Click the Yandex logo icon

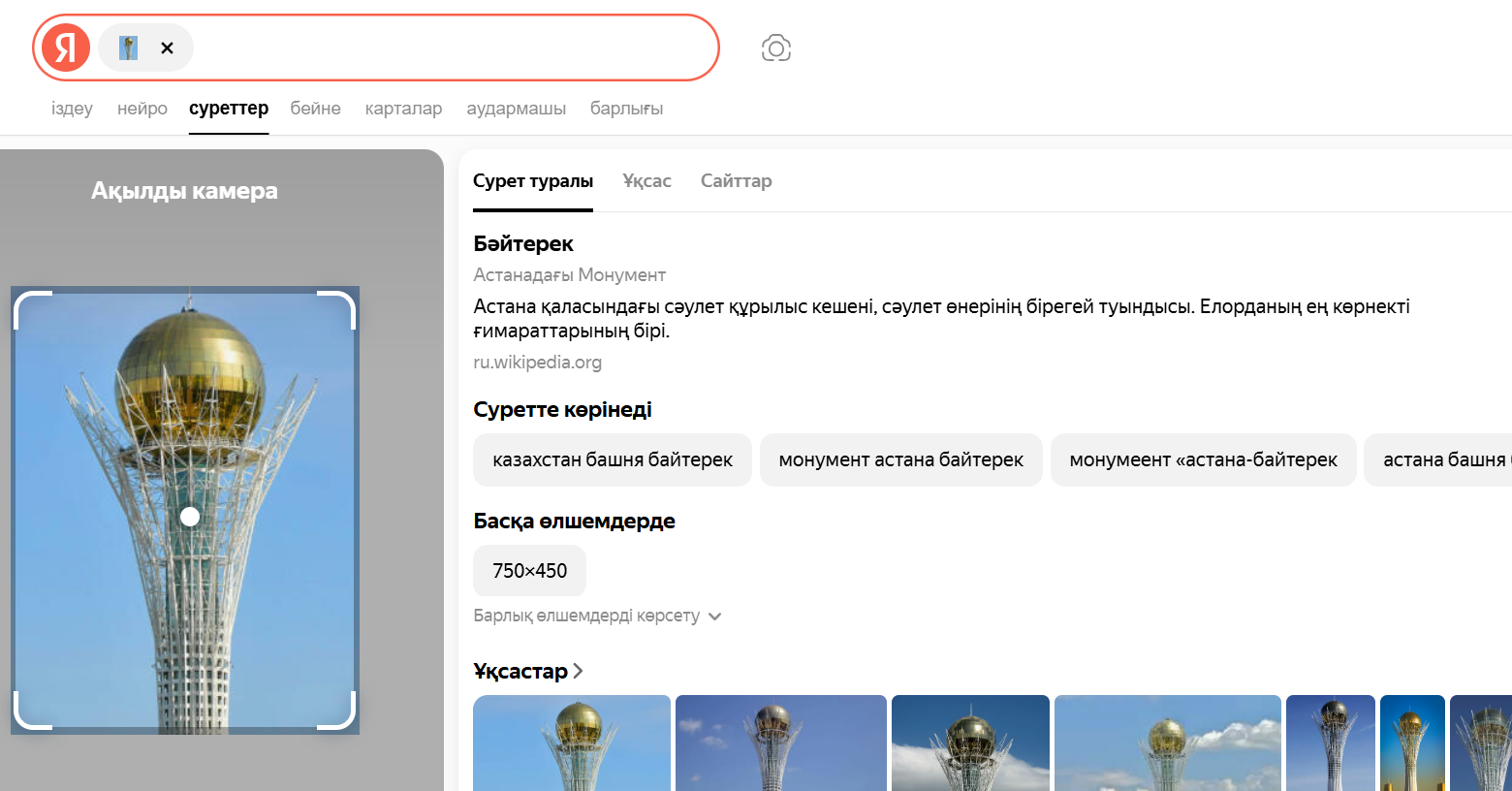point(63,47)
